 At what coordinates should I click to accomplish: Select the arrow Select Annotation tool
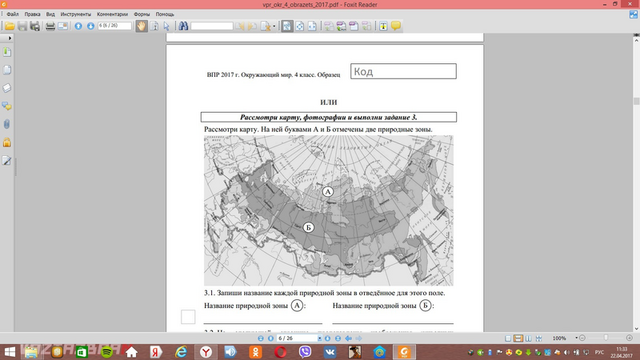pos(166,26)
